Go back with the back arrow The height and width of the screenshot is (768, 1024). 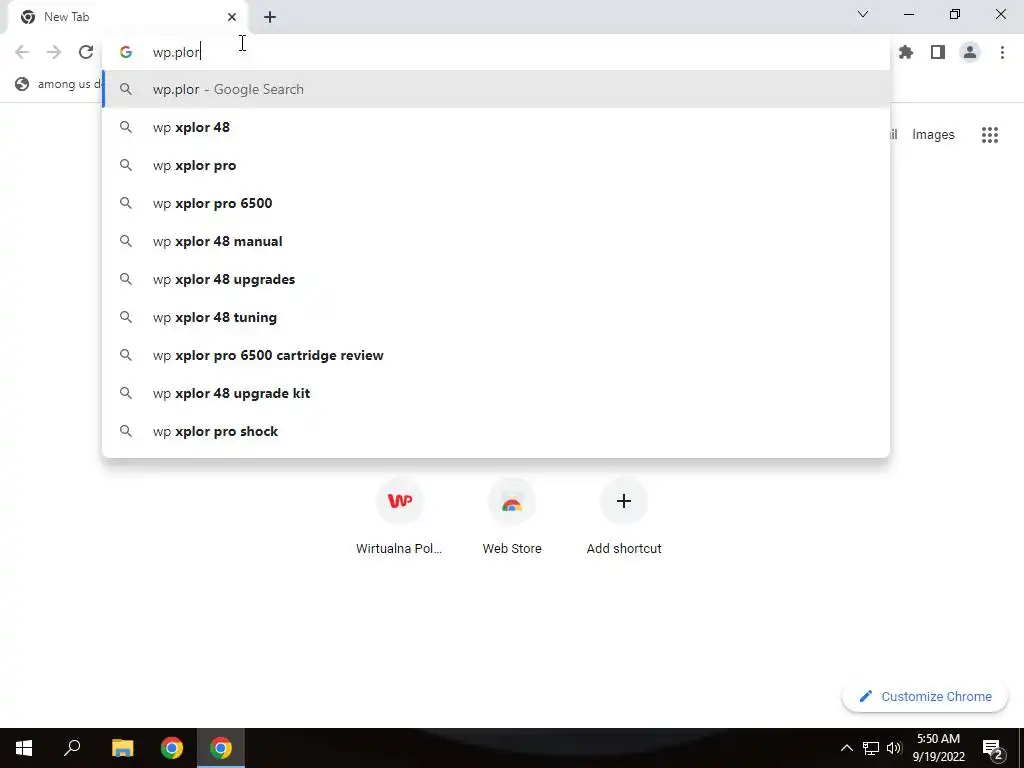click(22, 52)
